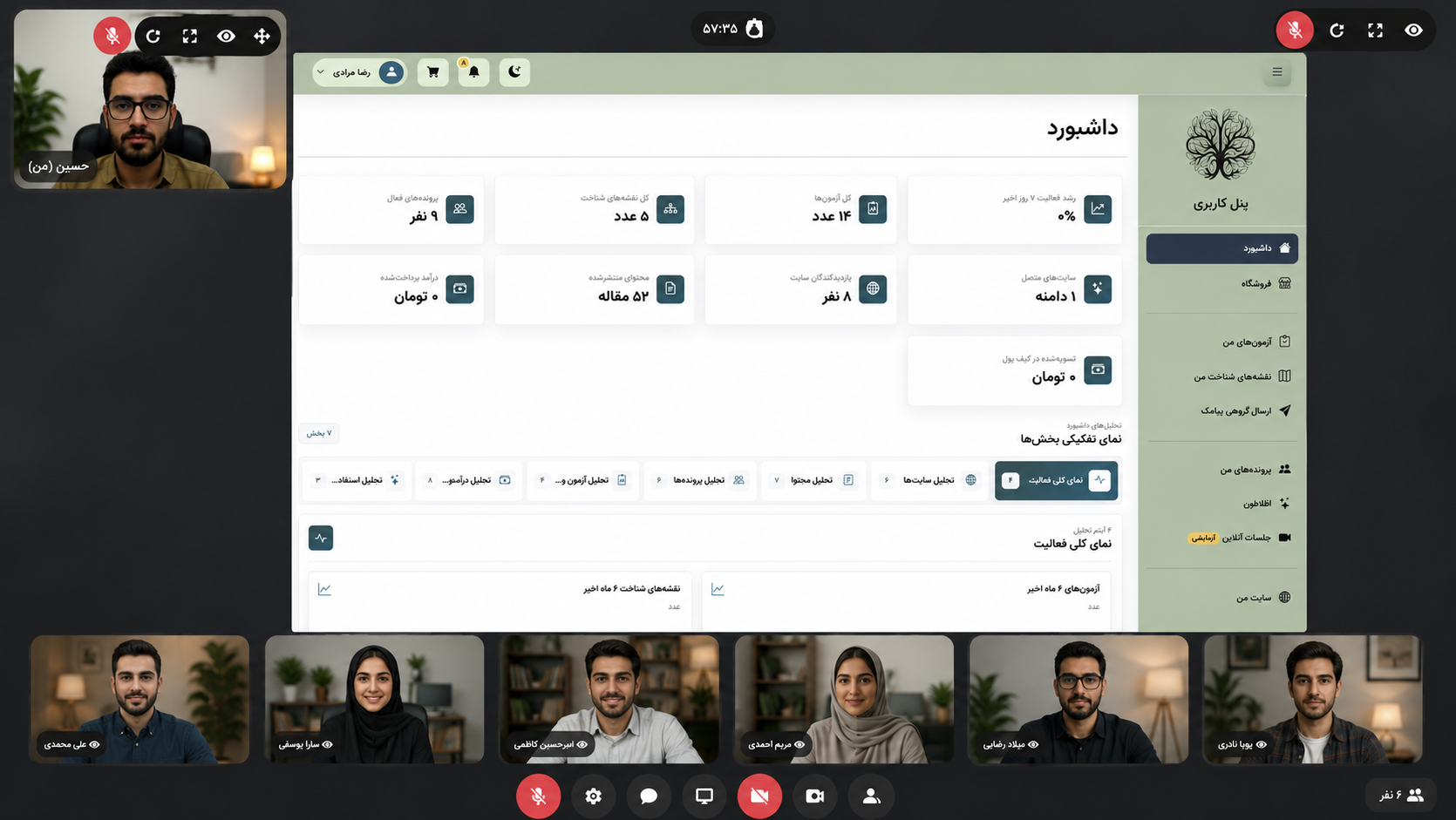Image resolution: width=1456 pixels, height=820 pixels.
Task: Toggle eye visibility on حسین self-view
Action: [227, 36]
